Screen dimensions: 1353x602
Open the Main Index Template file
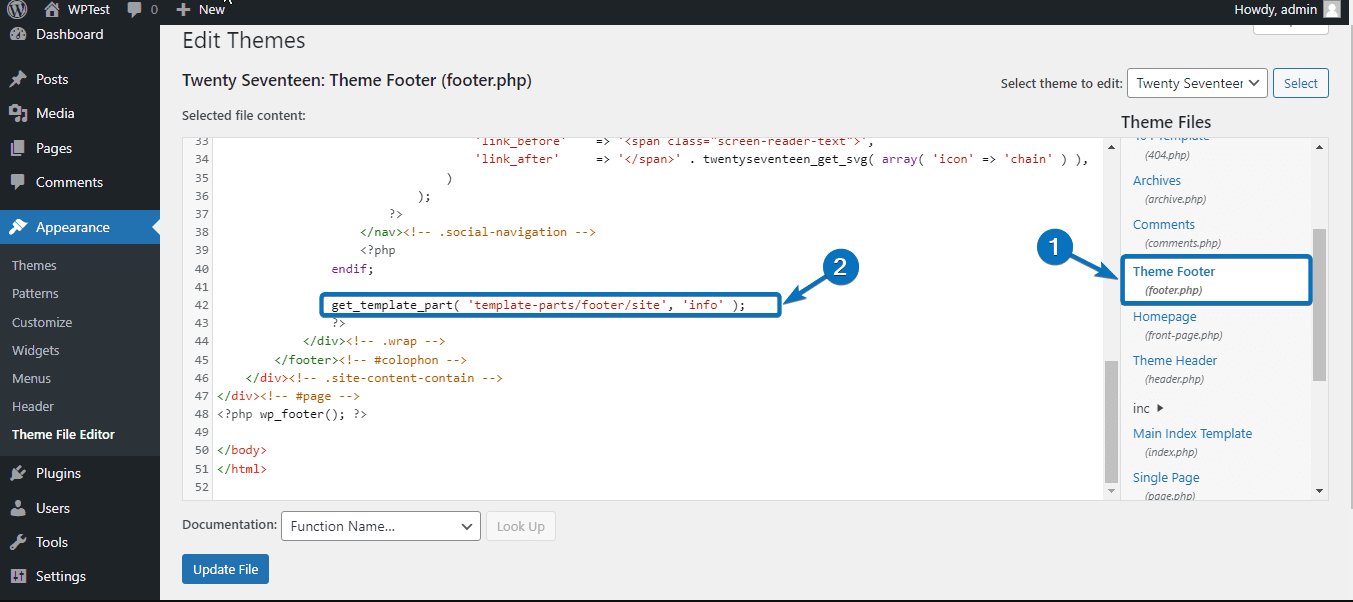click(x=1192, y=433)
